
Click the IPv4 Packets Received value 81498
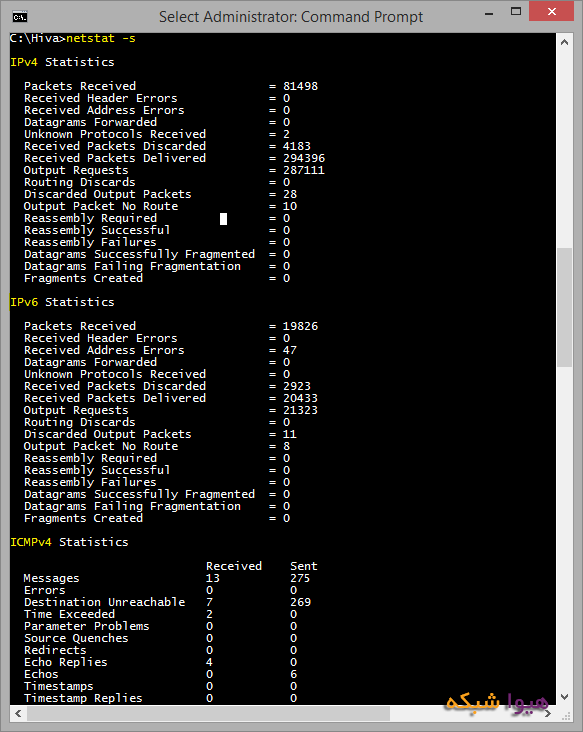(300, 86)
